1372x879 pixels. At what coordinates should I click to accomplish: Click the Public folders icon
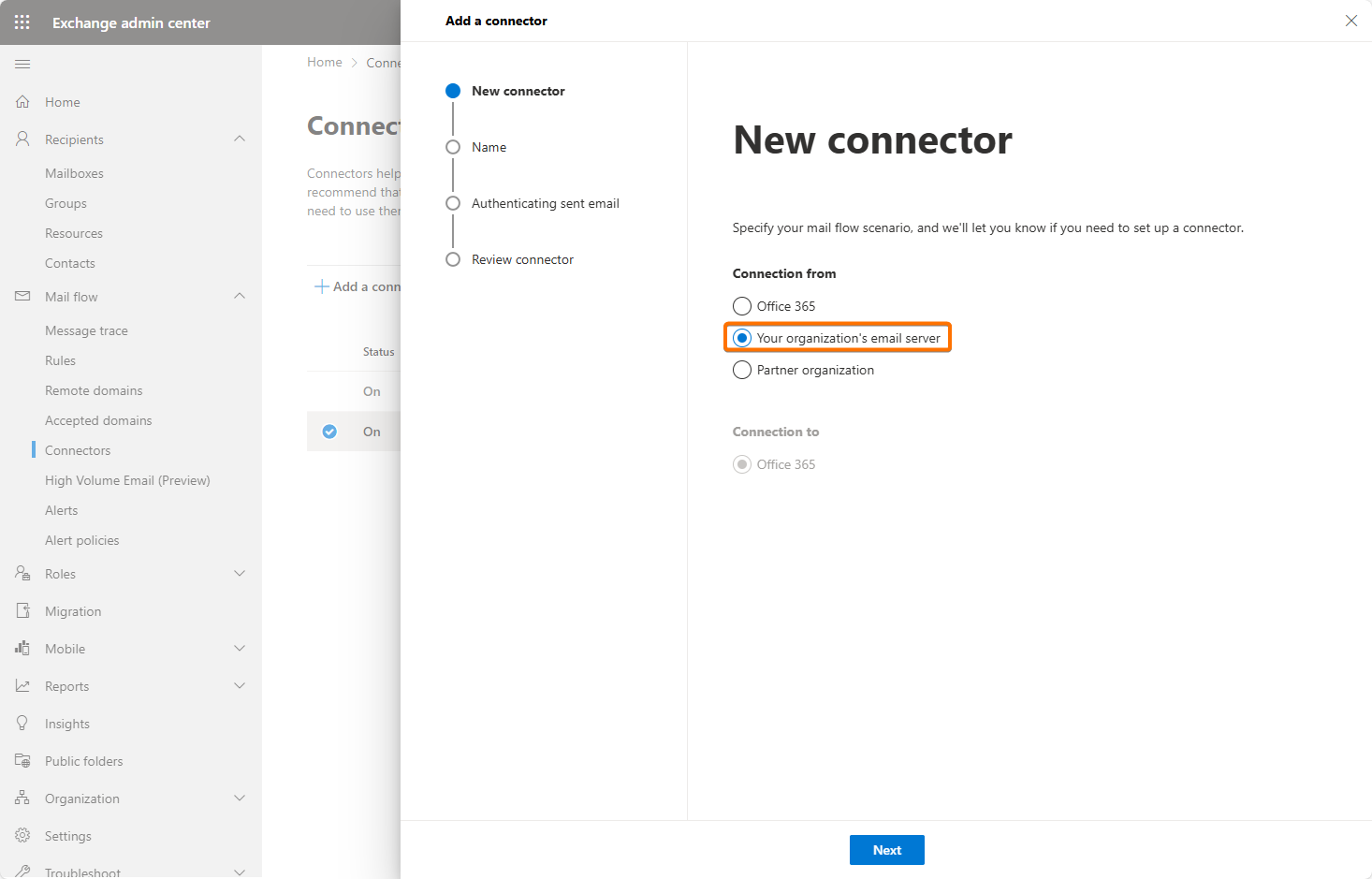coord(22,761)
